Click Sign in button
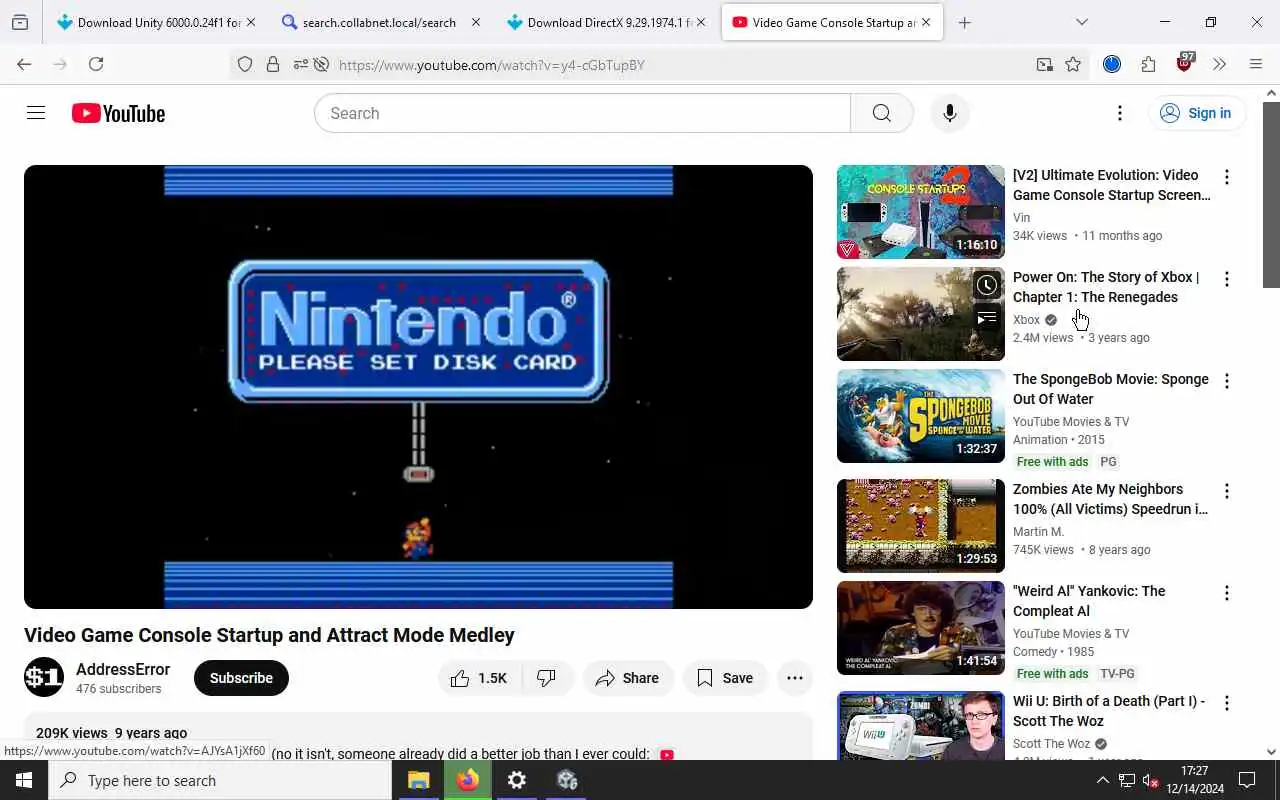Image resolution: width=1280 pixels, height=800 pixels. (1197, 113)
